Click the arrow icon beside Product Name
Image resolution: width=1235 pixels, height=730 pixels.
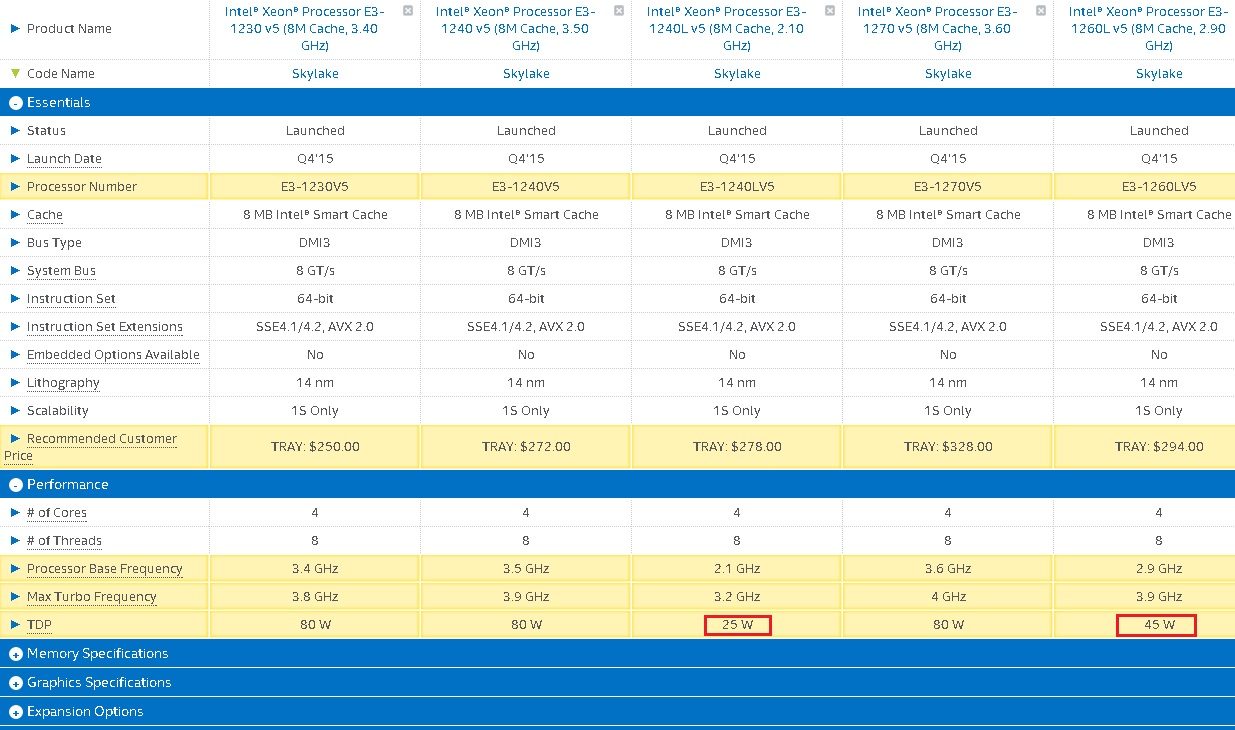(x=15, y=29)
